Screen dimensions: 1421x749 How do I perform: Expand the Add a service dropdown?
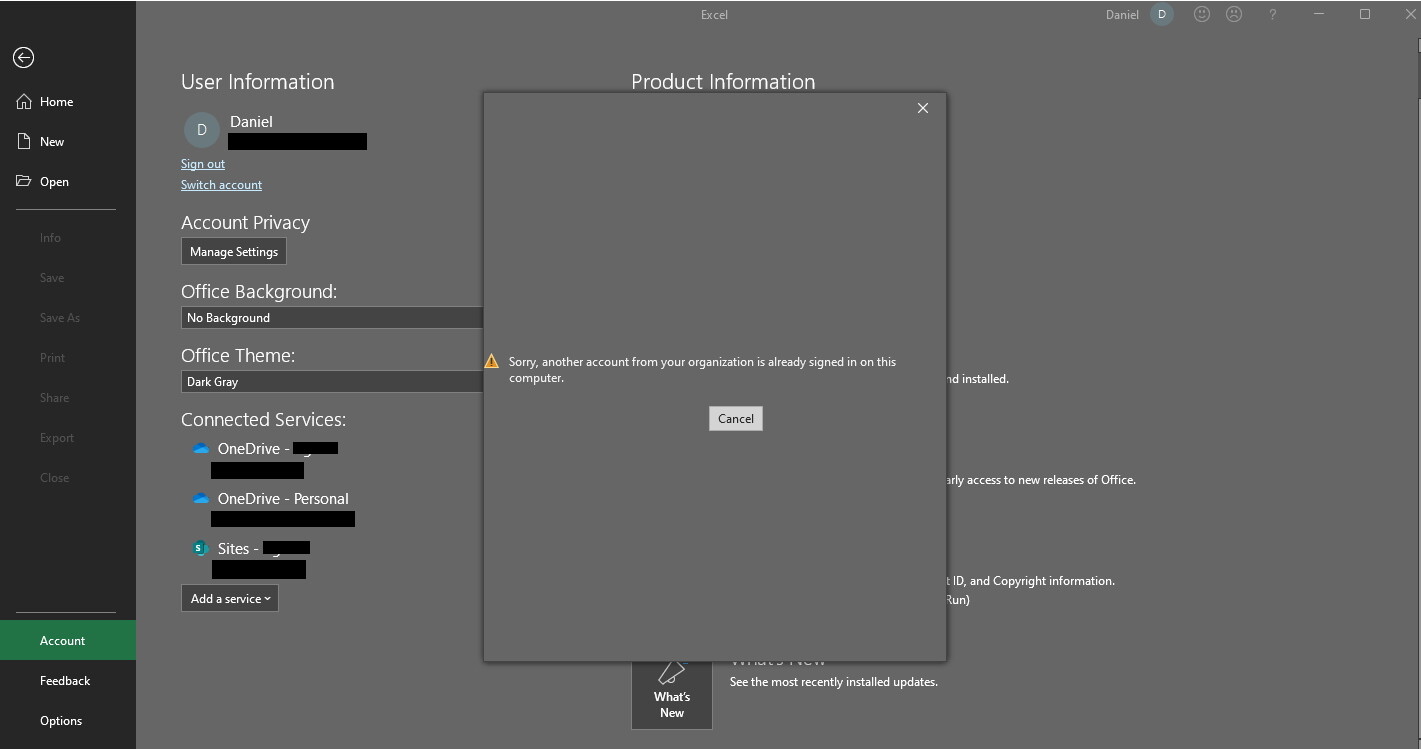point(230,599)
